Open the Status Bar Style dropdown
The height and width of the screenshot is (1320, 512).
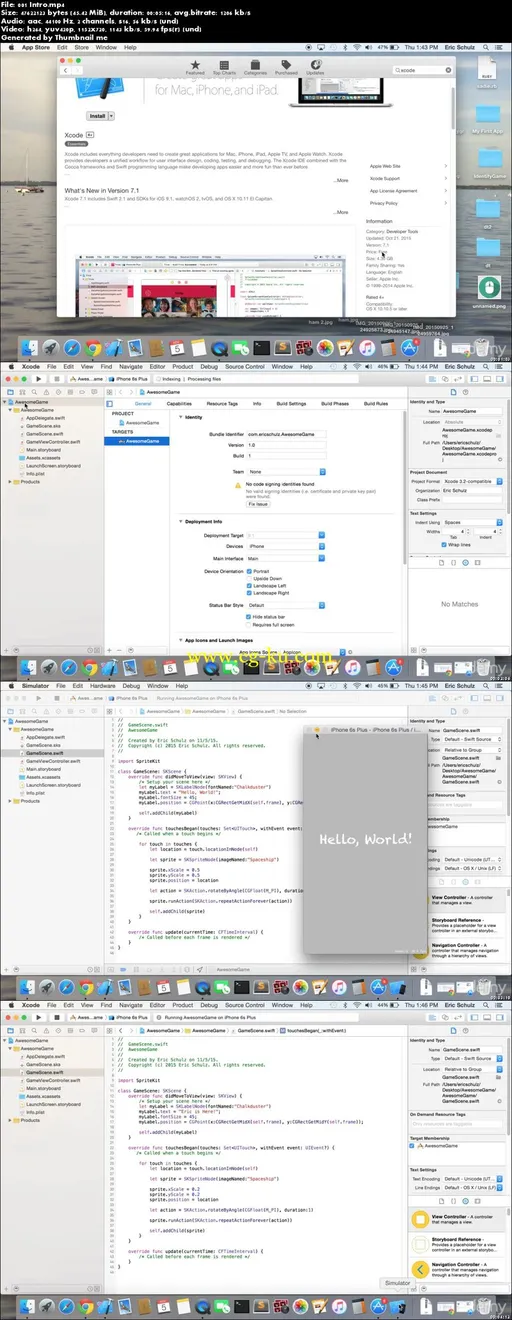(287, 605)
